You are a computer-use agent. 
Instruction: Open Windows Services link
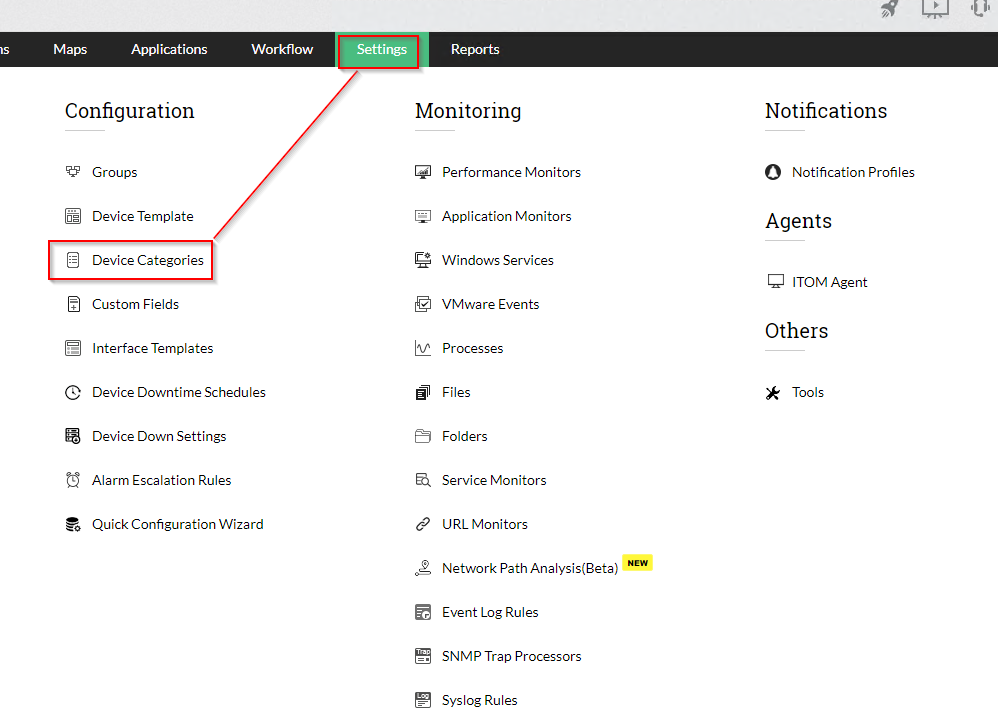pyautogui.click(x=498, y=260)
